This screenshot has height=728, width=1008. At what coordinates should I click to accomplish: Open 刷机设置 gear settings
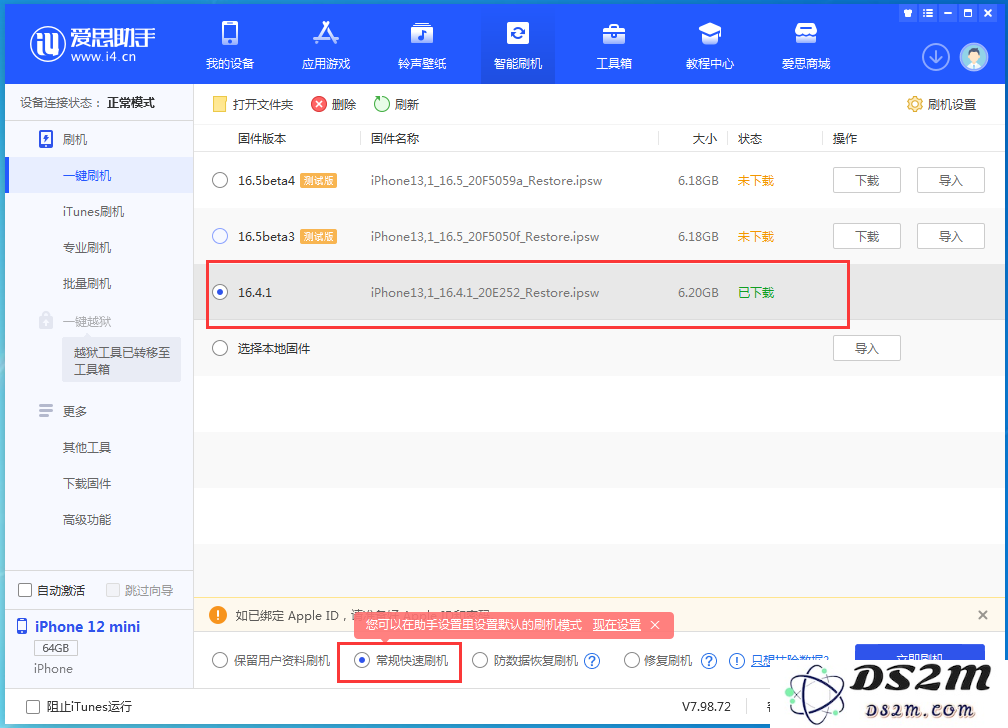point(941,104)
